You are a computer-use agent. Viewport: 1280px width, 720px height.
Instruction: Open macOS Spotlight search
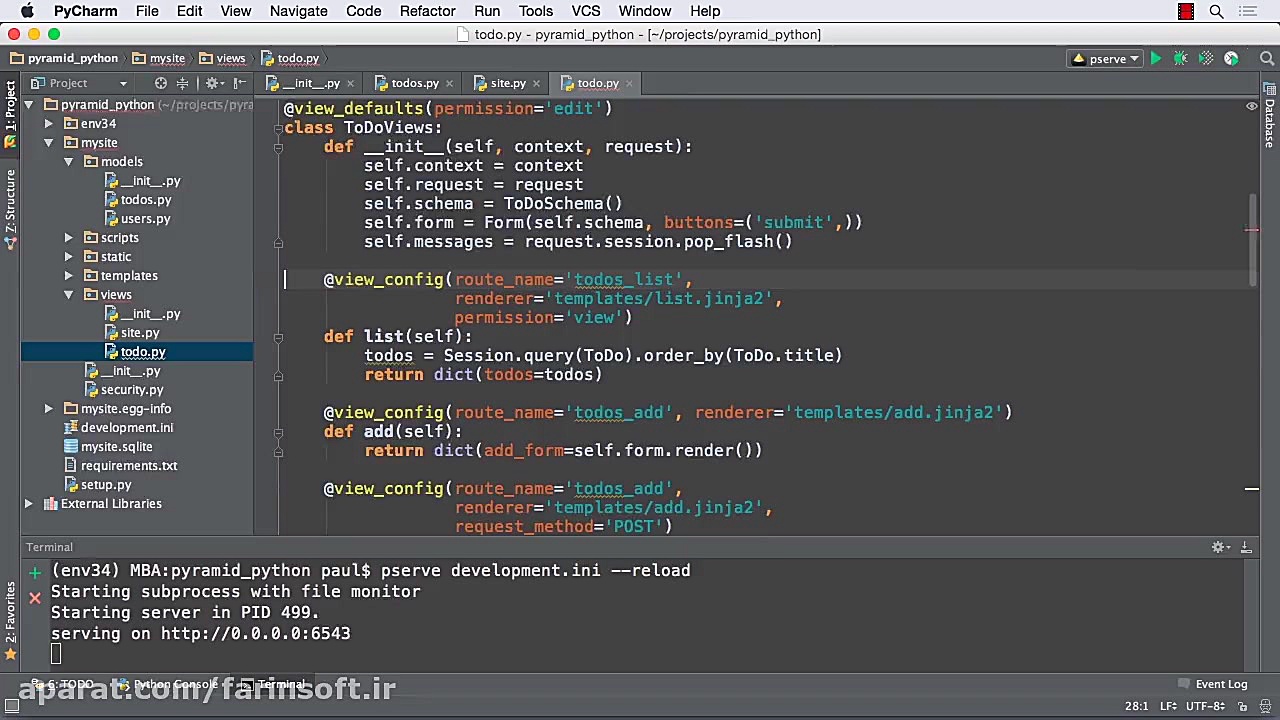pos(1217,11)
